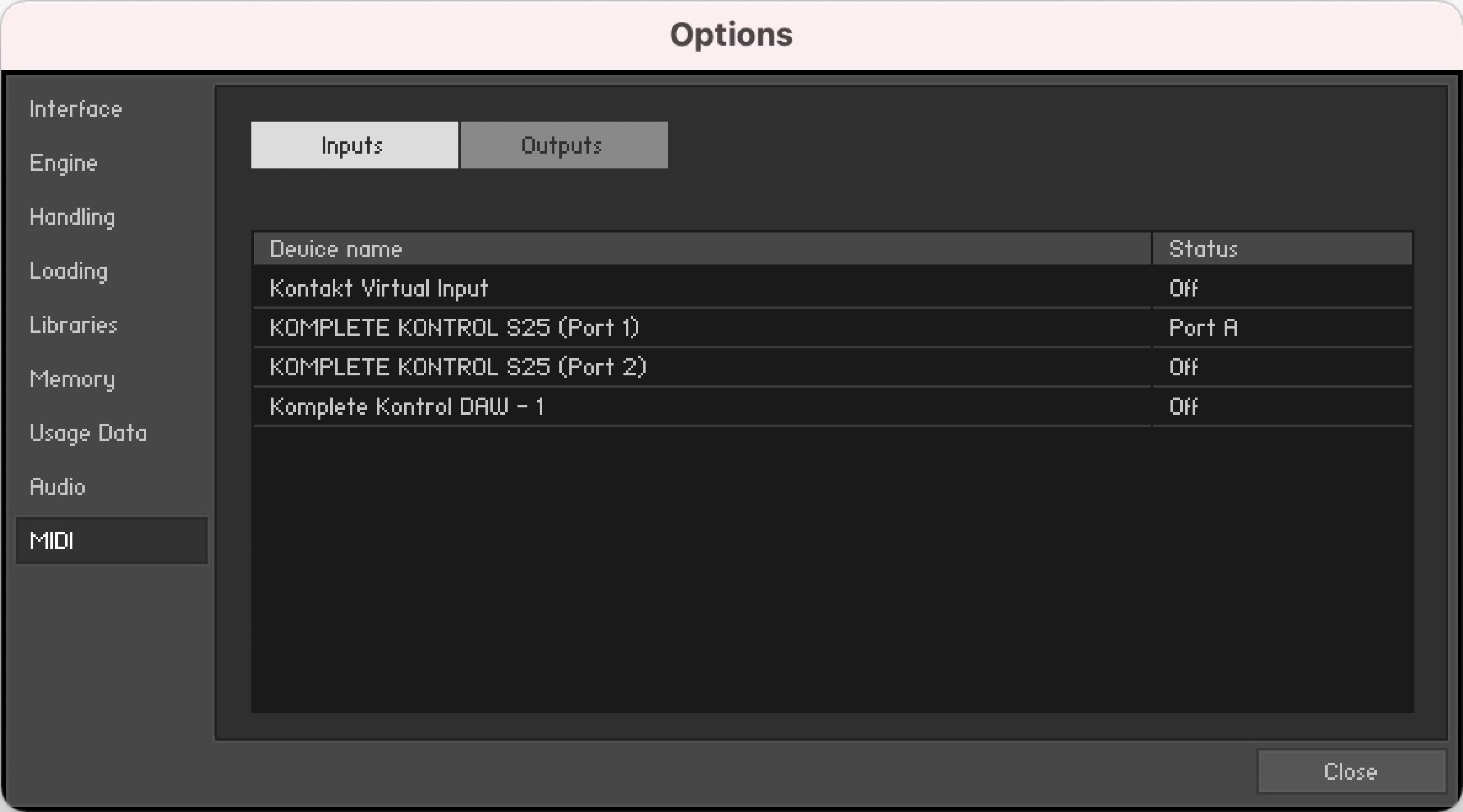Switch to the Inputs tab
The width and height of the screenshot is (1463, 812).
(355, 145)
